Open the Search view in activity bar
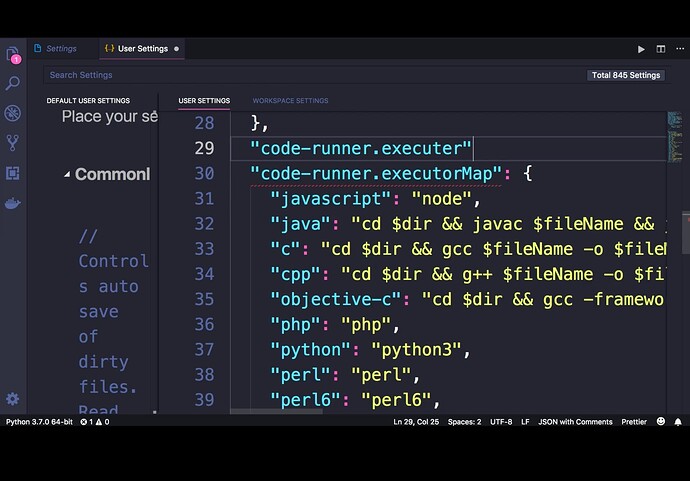This screenshot has width=690, height=481. coord(13,83)
